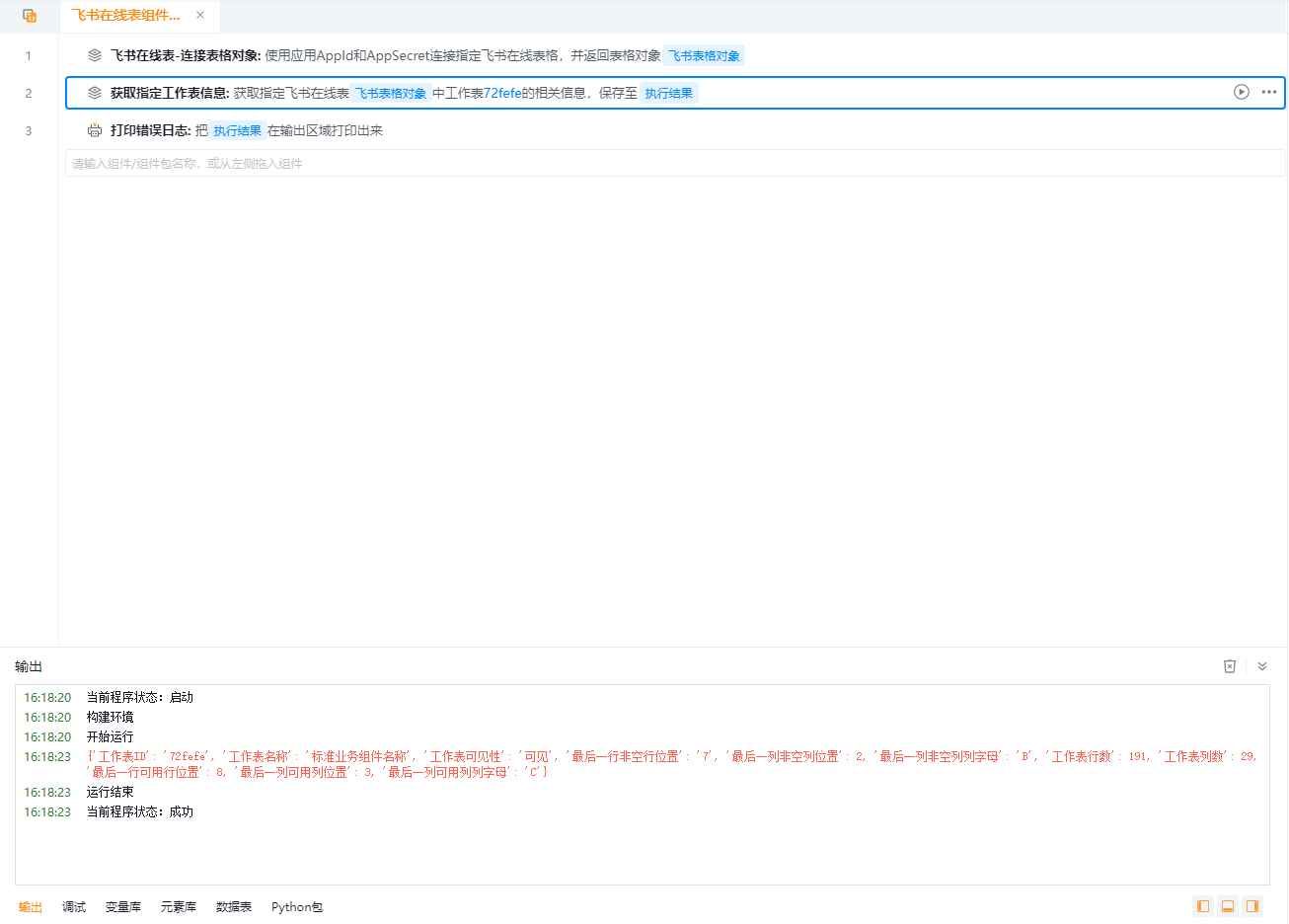Click the layers icon on step 1
The image size is (1289, 924).
95,55
